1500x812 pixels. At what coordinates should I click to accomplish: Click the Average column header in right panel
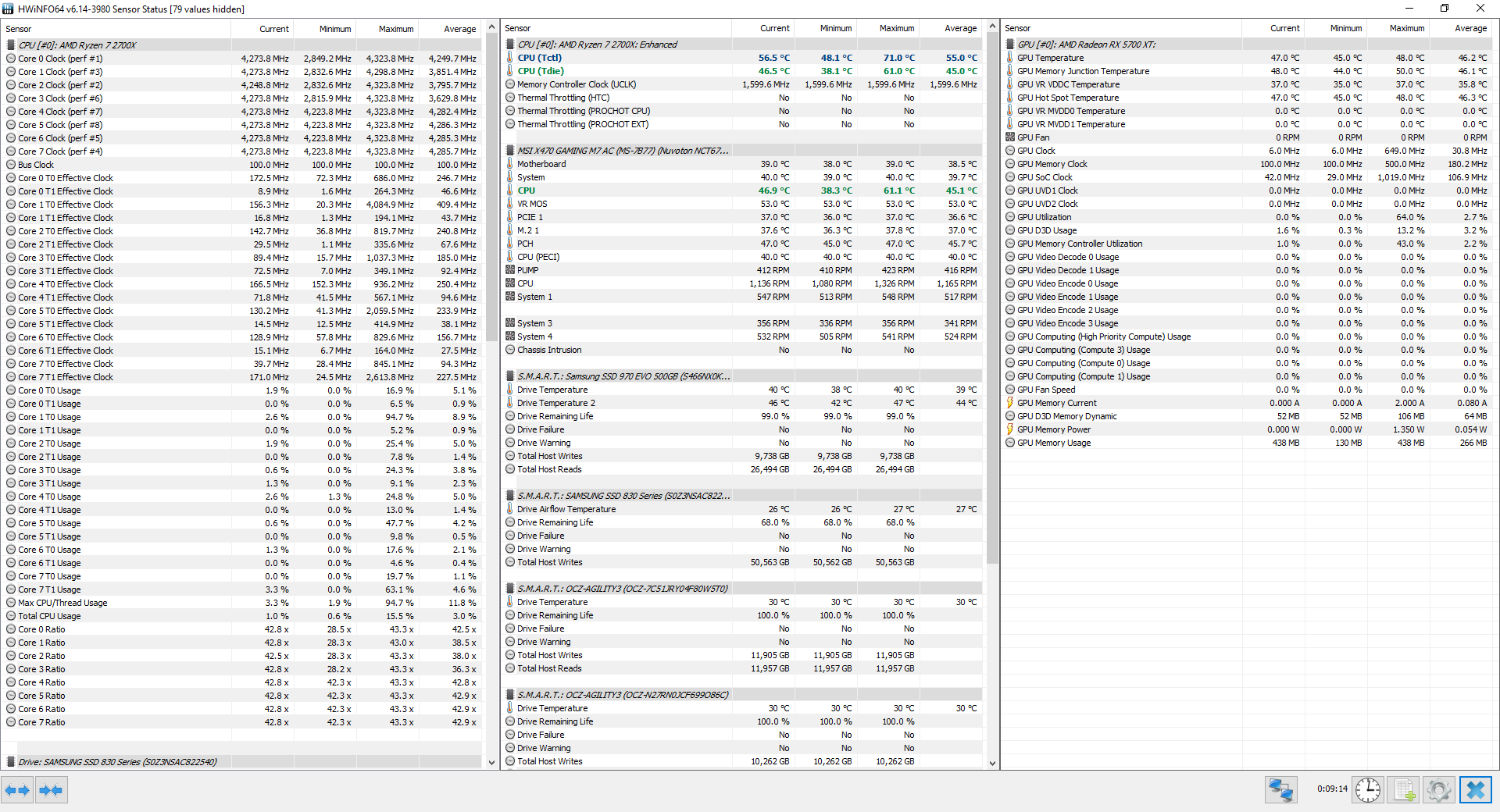coord(1462,28)
